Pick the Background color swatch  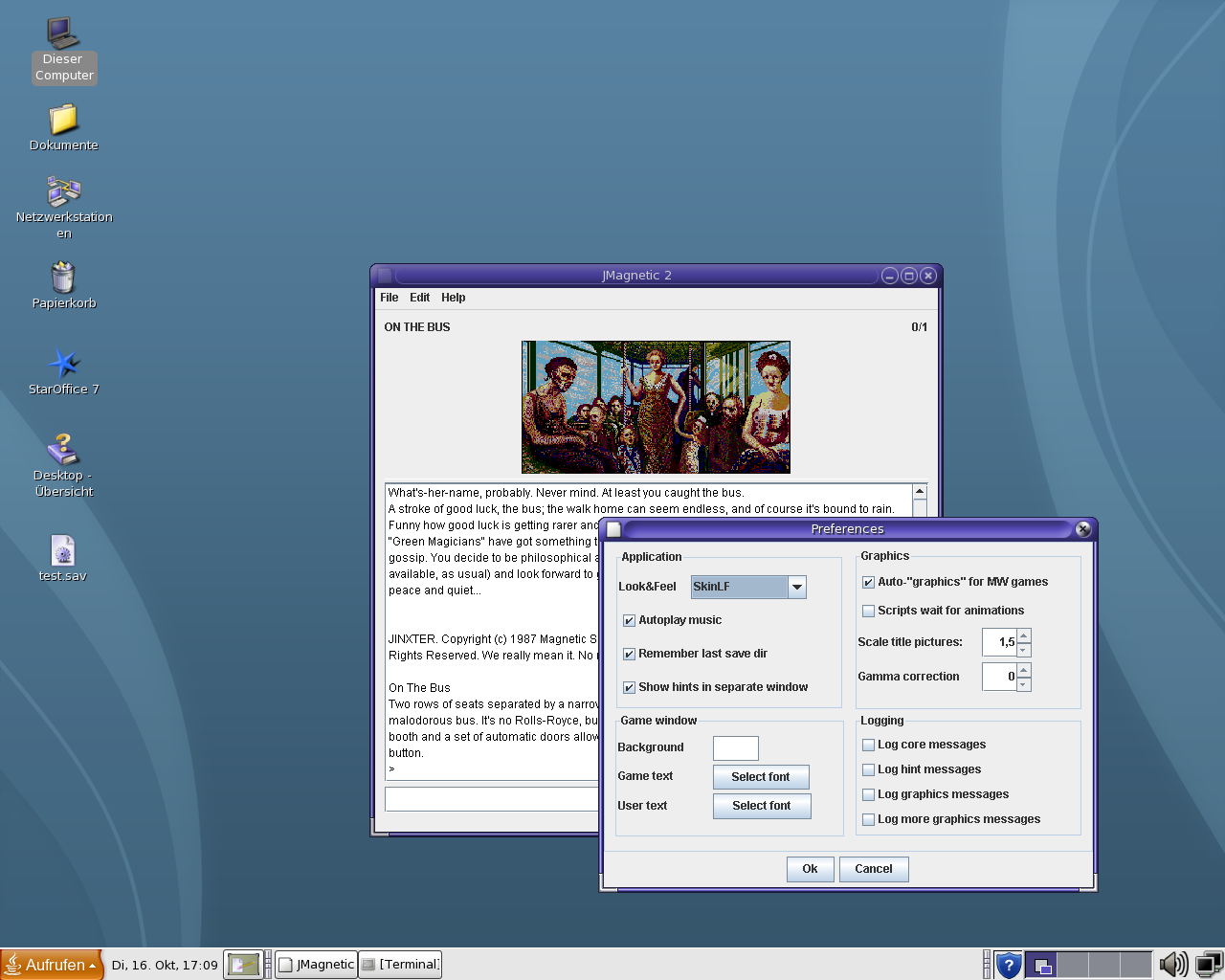coord(735,748)
